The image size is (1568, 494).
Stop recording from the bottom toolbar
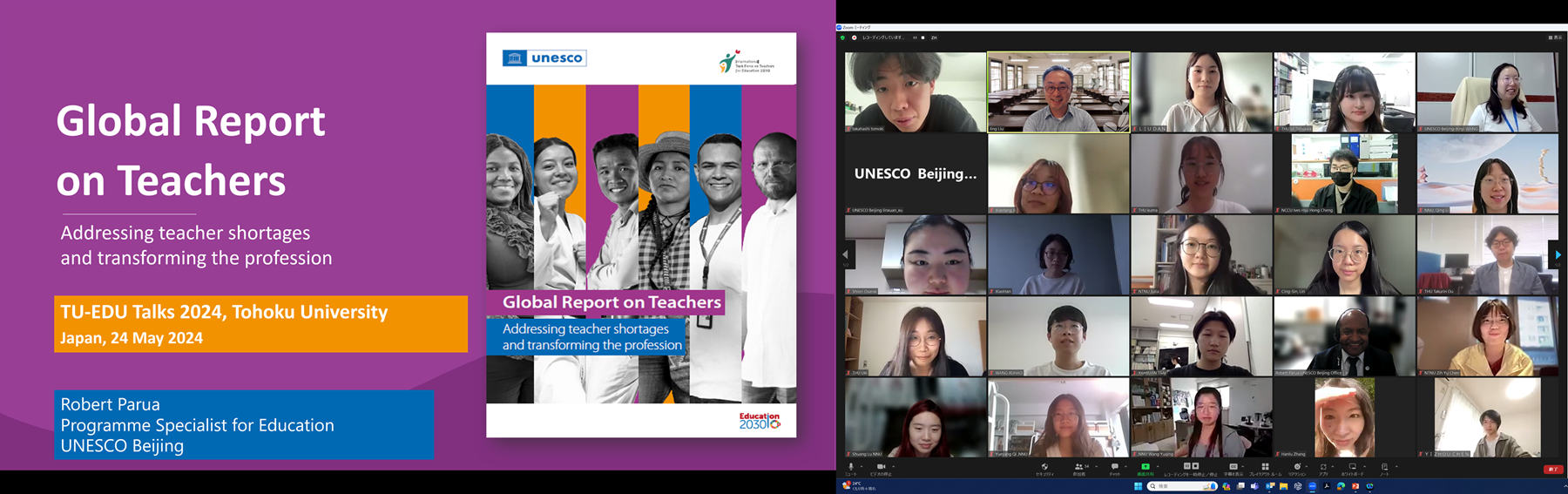click(x=1196, y=465)
